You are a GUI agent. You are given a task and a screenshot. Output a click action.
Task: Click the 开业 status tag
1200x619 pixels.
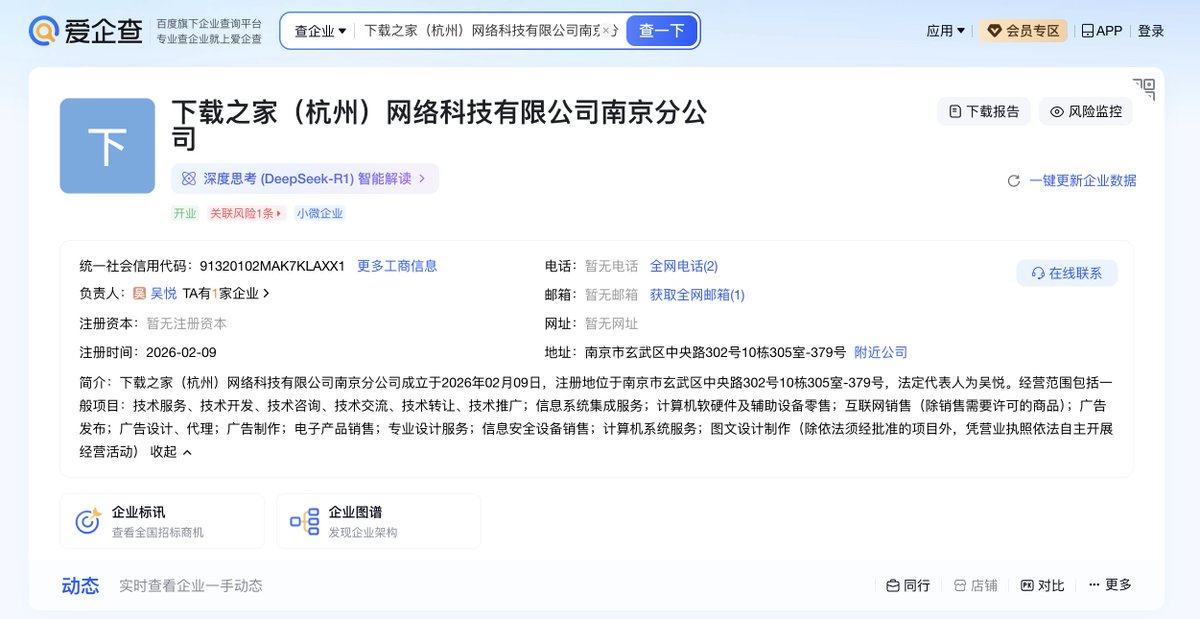[x=185, y=213]
